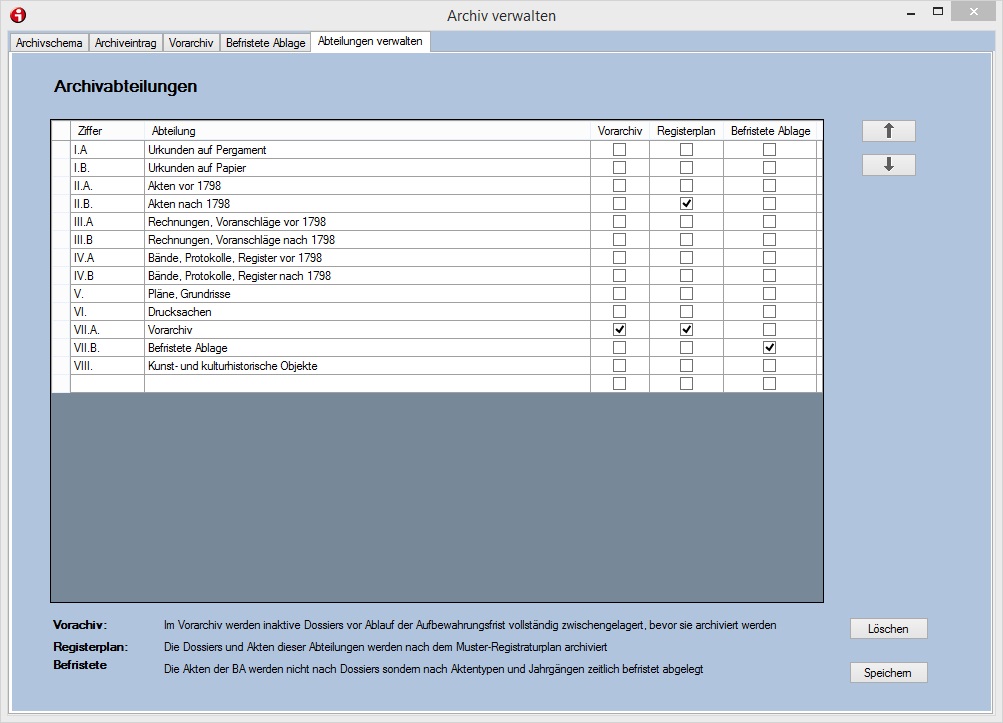
Task: Click the empty Abteilung cell in last row
Action: (x=366, y=384)
